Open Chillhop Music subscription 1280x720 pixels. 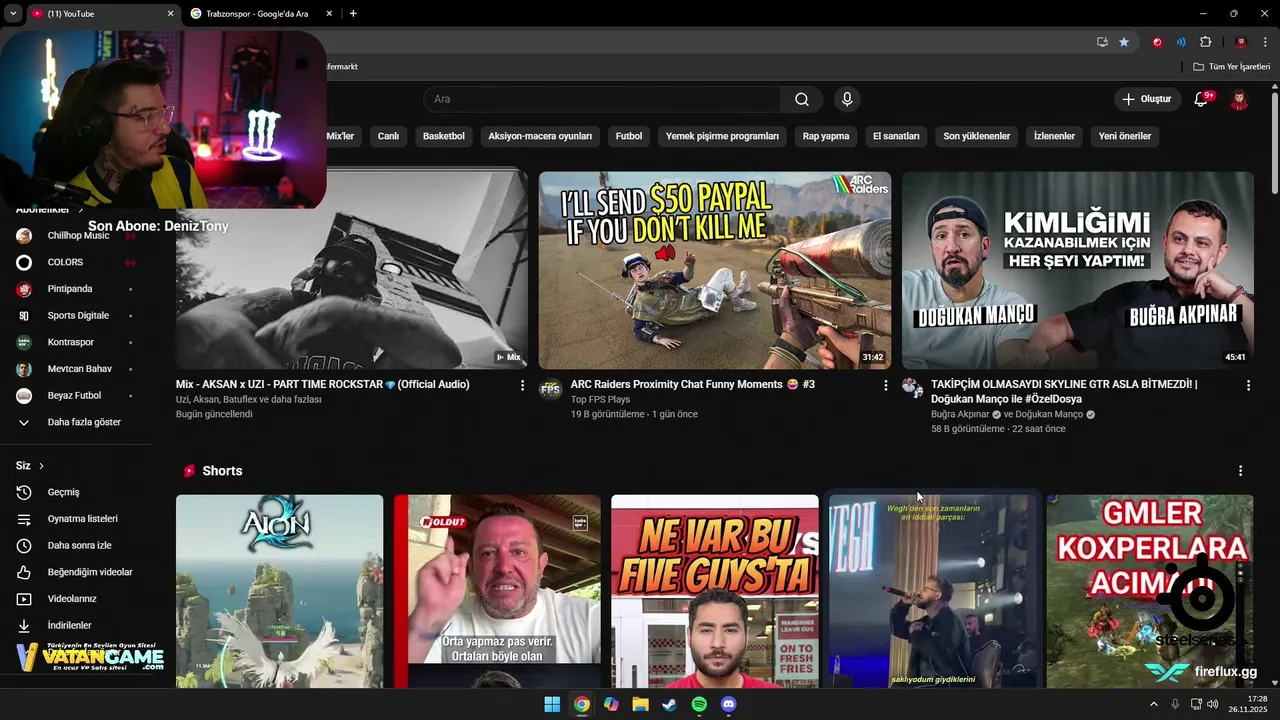pyautogui.click(x=78, y=236)
